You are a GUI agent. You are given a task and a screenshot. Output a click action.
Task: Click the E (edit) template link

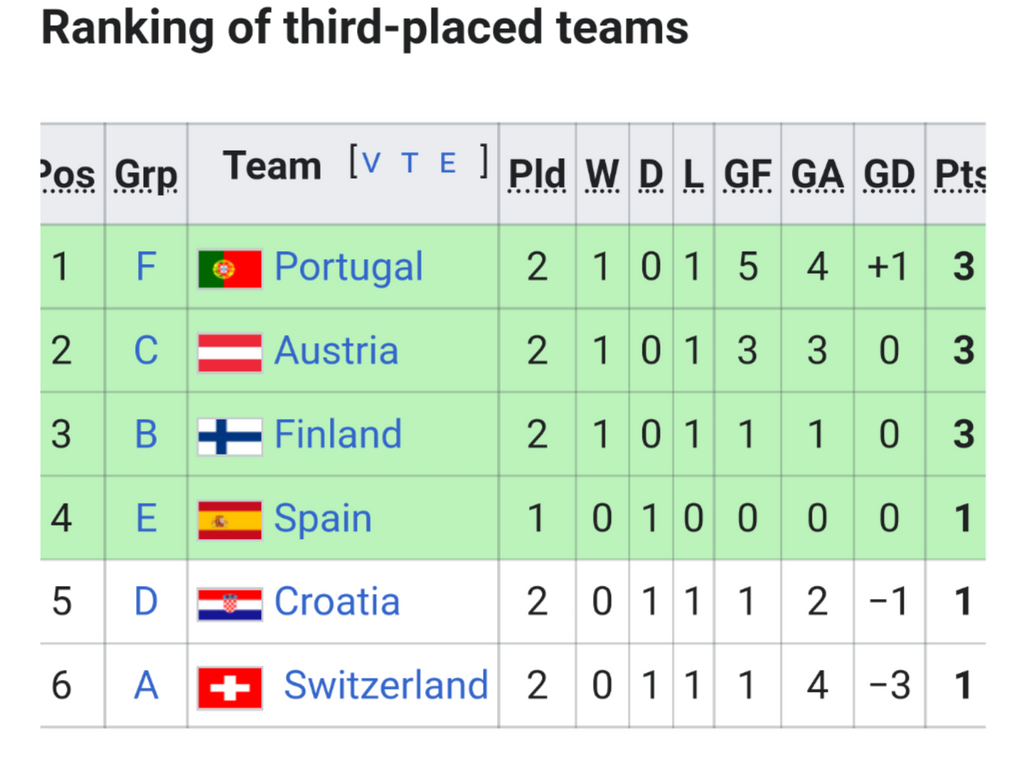coord(448,164)
